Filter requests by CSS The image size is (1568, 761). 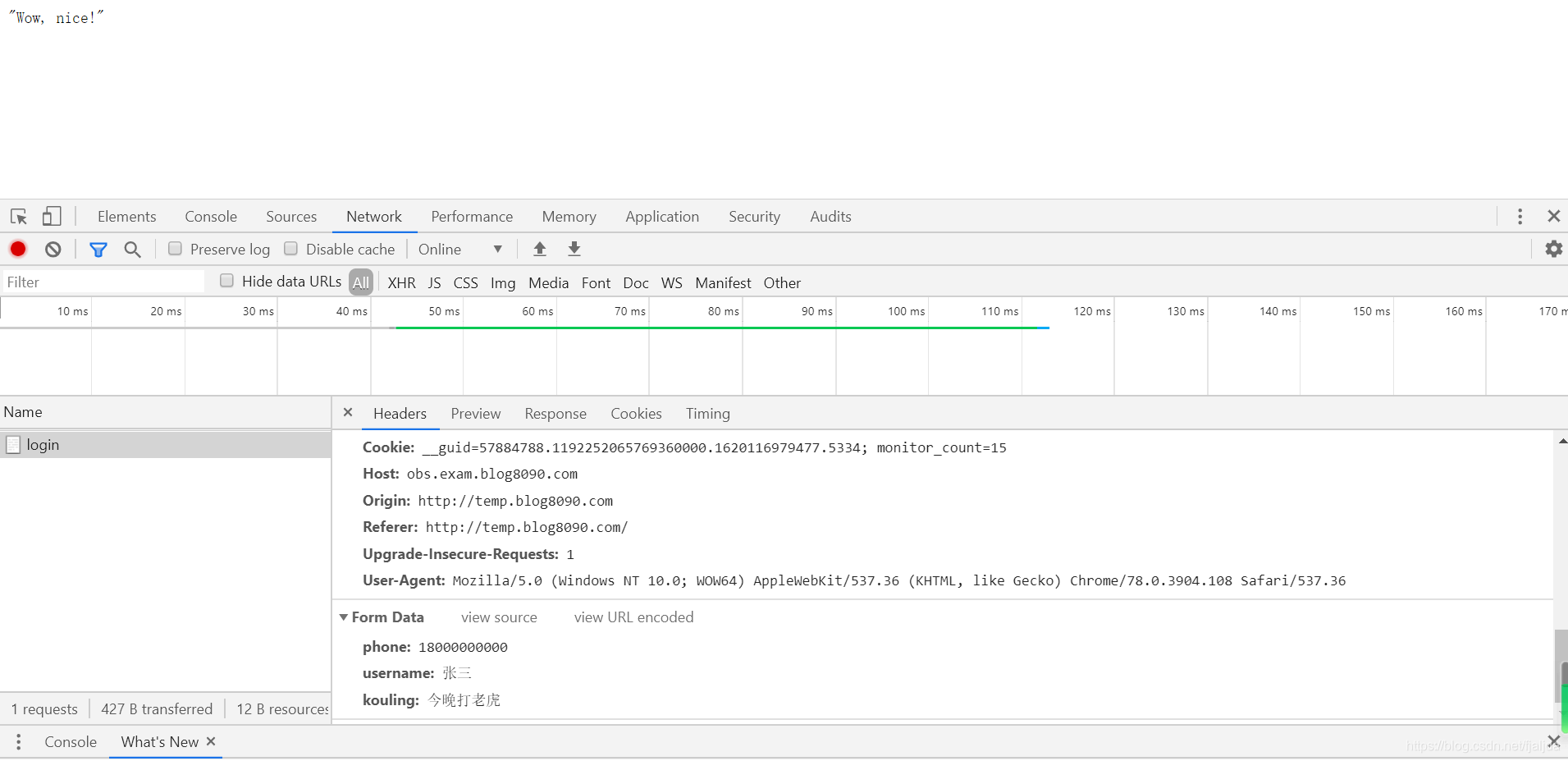465,283
